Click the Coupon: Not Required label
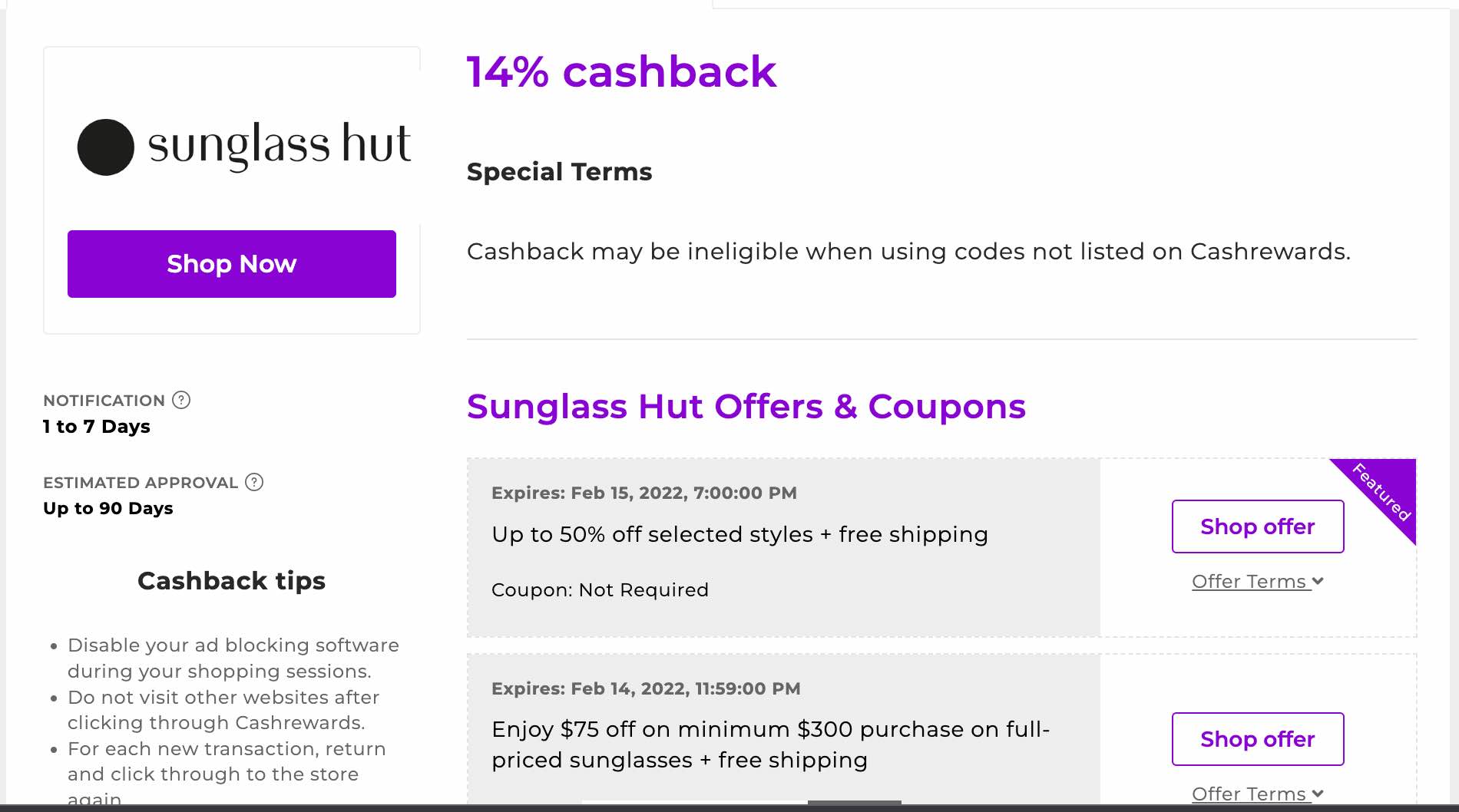Viewport: 1459px width, 812px height. pos(599,589)
